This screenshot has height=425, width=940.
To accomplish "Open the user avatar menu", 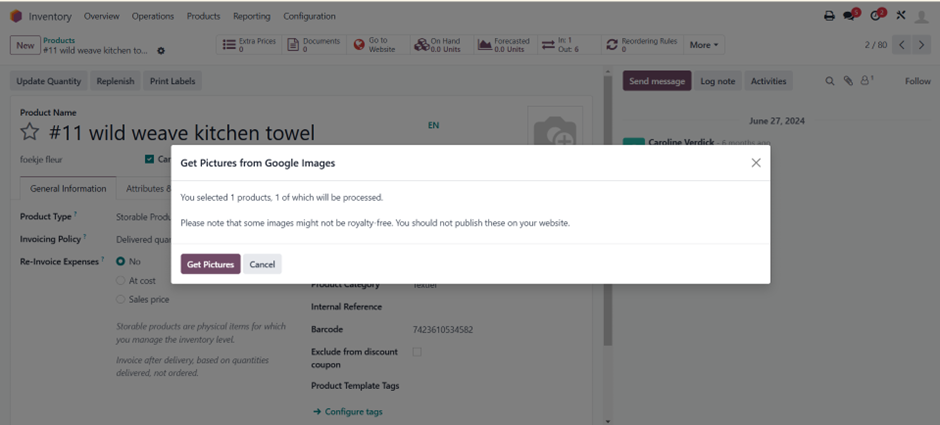I will tap(921, 16).
